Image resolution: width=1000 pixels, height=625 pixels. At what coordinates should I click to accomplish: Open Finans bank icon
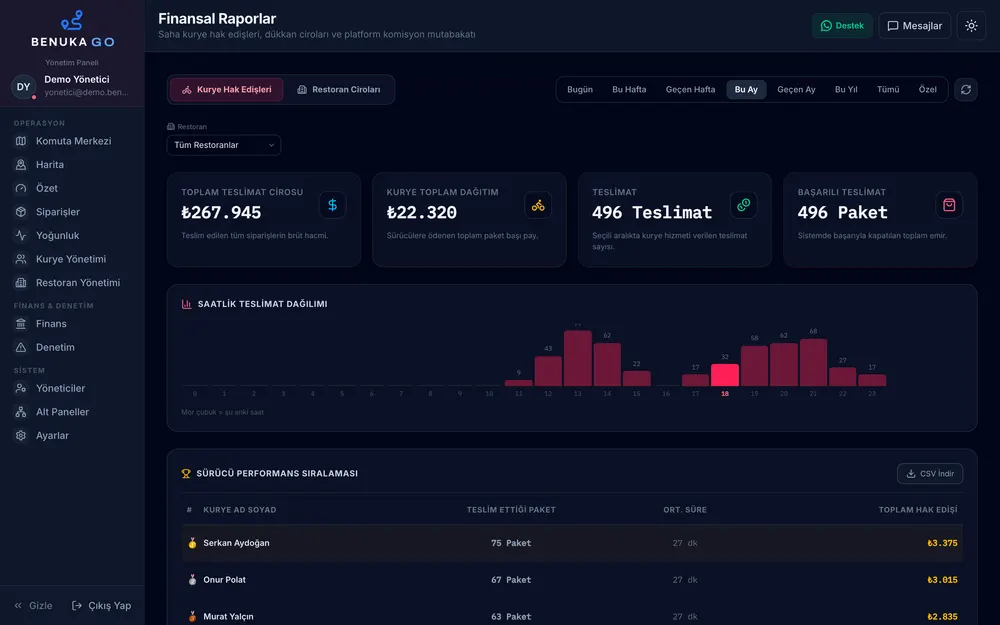coord(21,323)
